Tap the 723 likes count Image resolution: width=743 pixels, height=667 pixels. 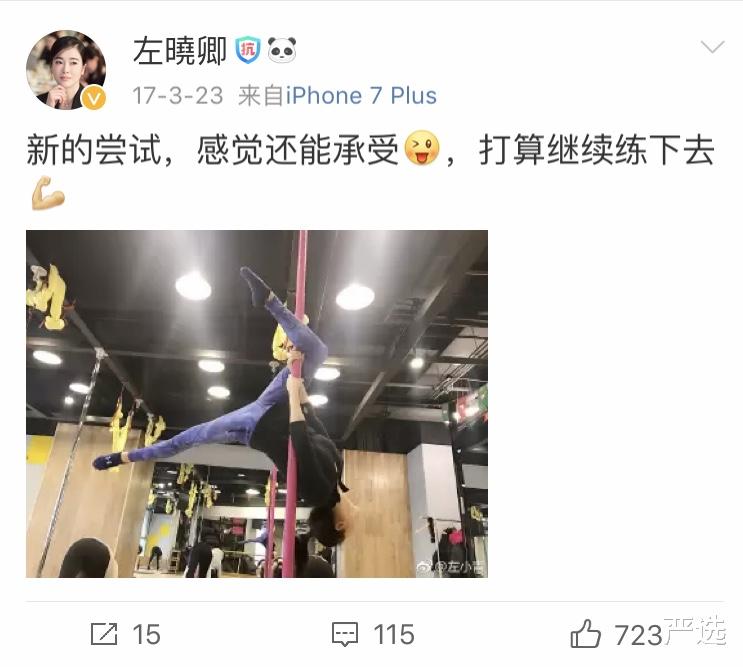point(638,635)
